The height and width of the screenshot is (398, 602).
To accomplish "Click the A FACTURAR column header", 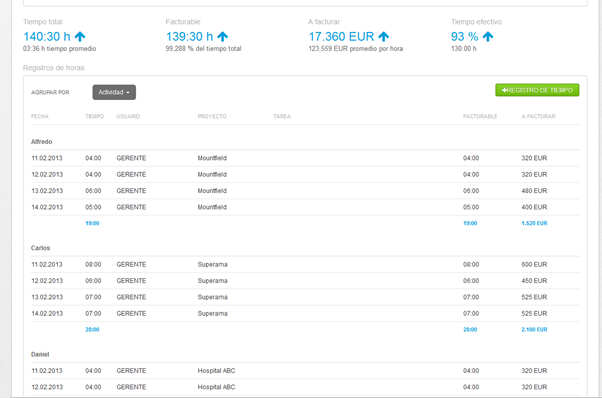I will (538, 116).
